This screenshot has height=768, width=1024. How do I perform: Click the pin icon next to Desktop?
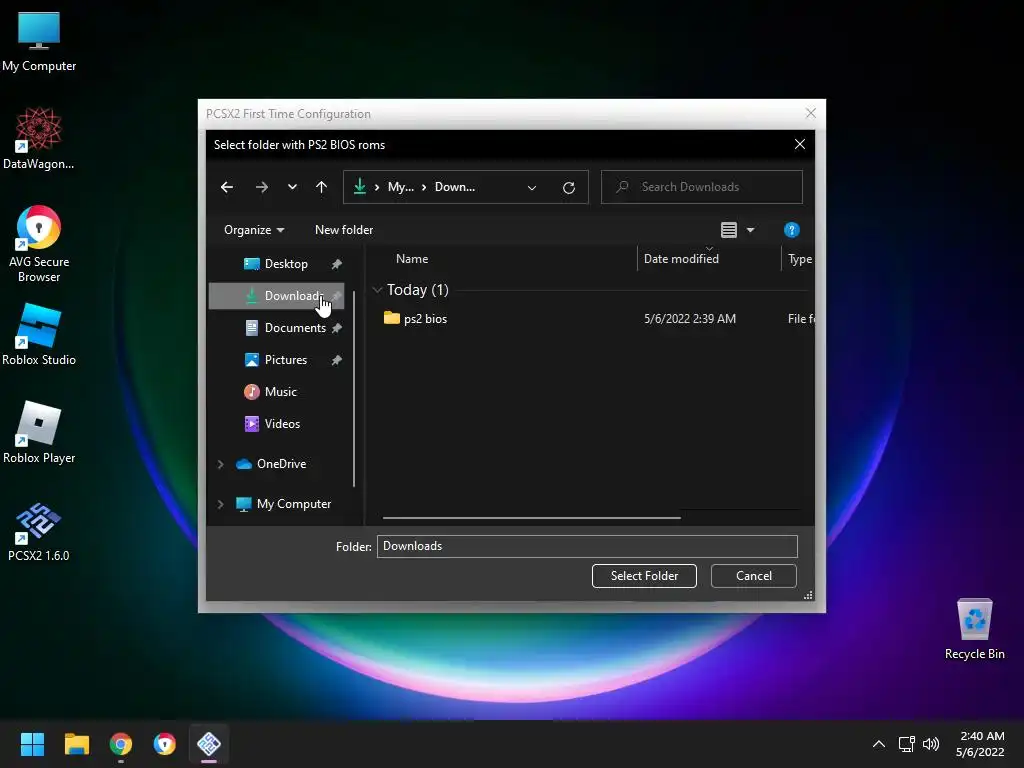pos(336,264)
